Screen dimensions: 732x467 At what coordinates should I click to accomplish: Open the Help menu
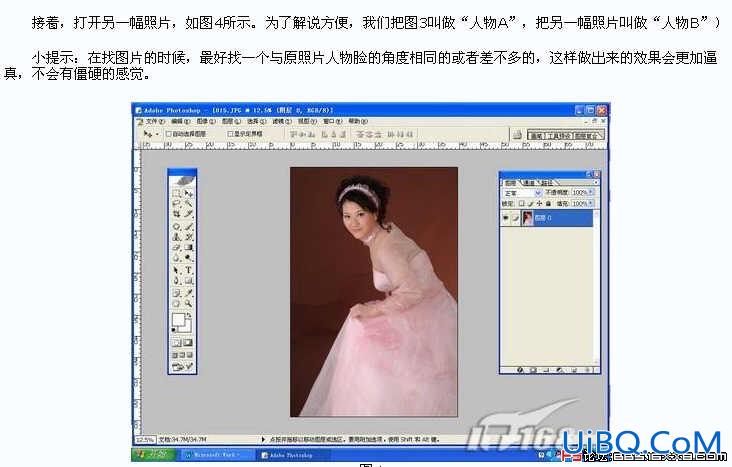coord(358,121)
